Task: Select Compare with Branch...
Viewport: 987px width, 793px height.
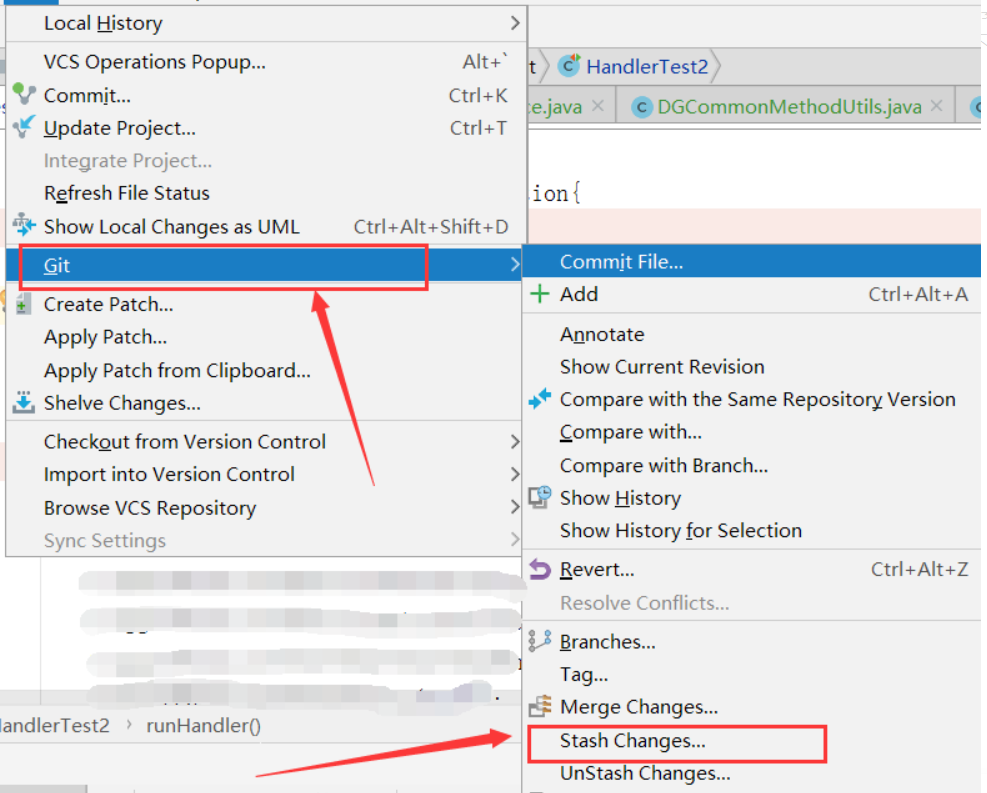Action: tap(752, 466)
